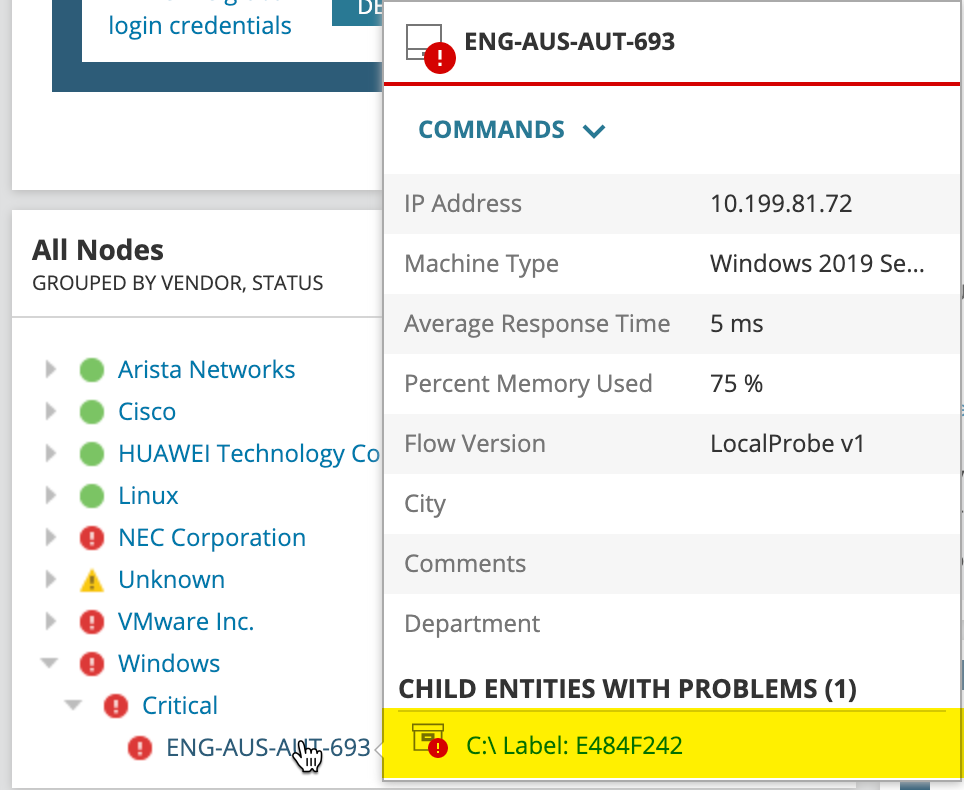Open the login credentials link
964x790 pixels.
pyautogui.click(x=200, y=26)
